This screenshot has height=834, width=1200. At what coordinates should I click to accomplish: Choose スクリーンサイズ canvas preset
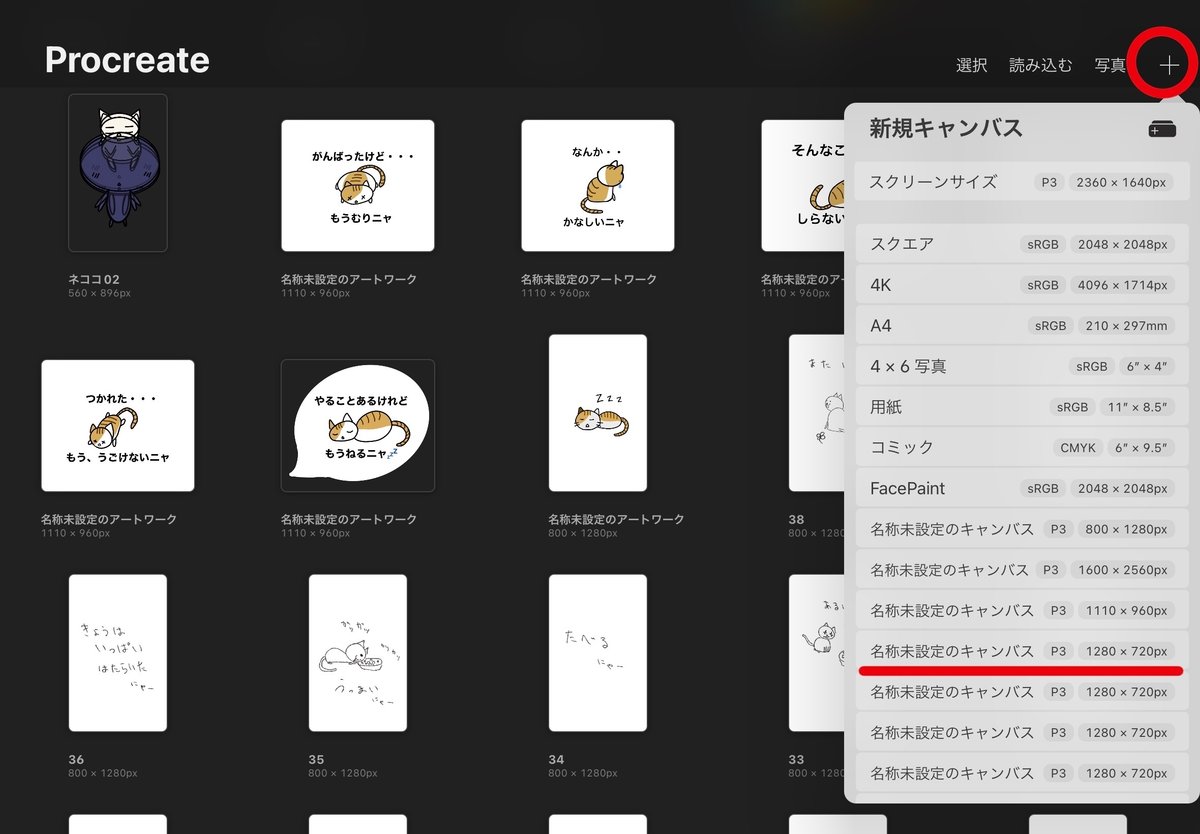pos(1022,182)
